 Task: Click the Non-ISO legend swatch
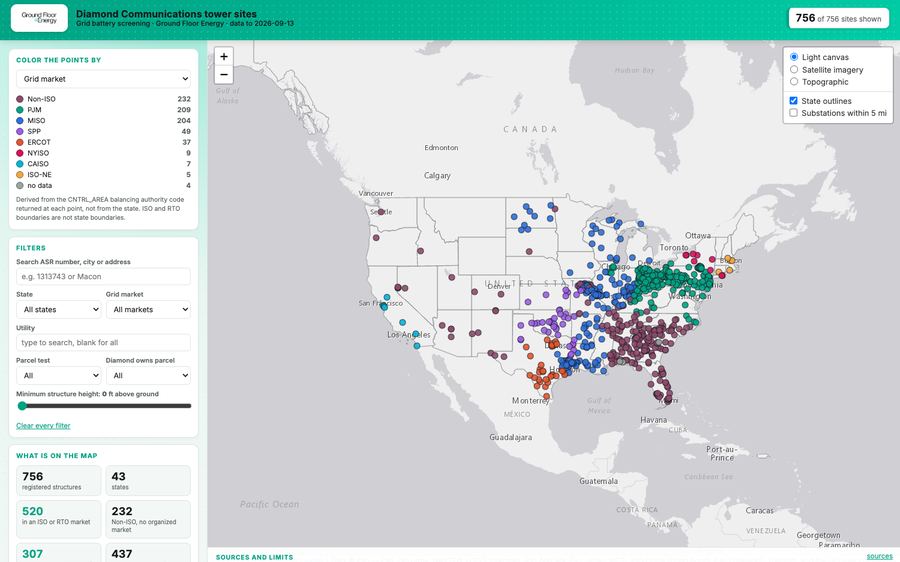tap(20, 99)
